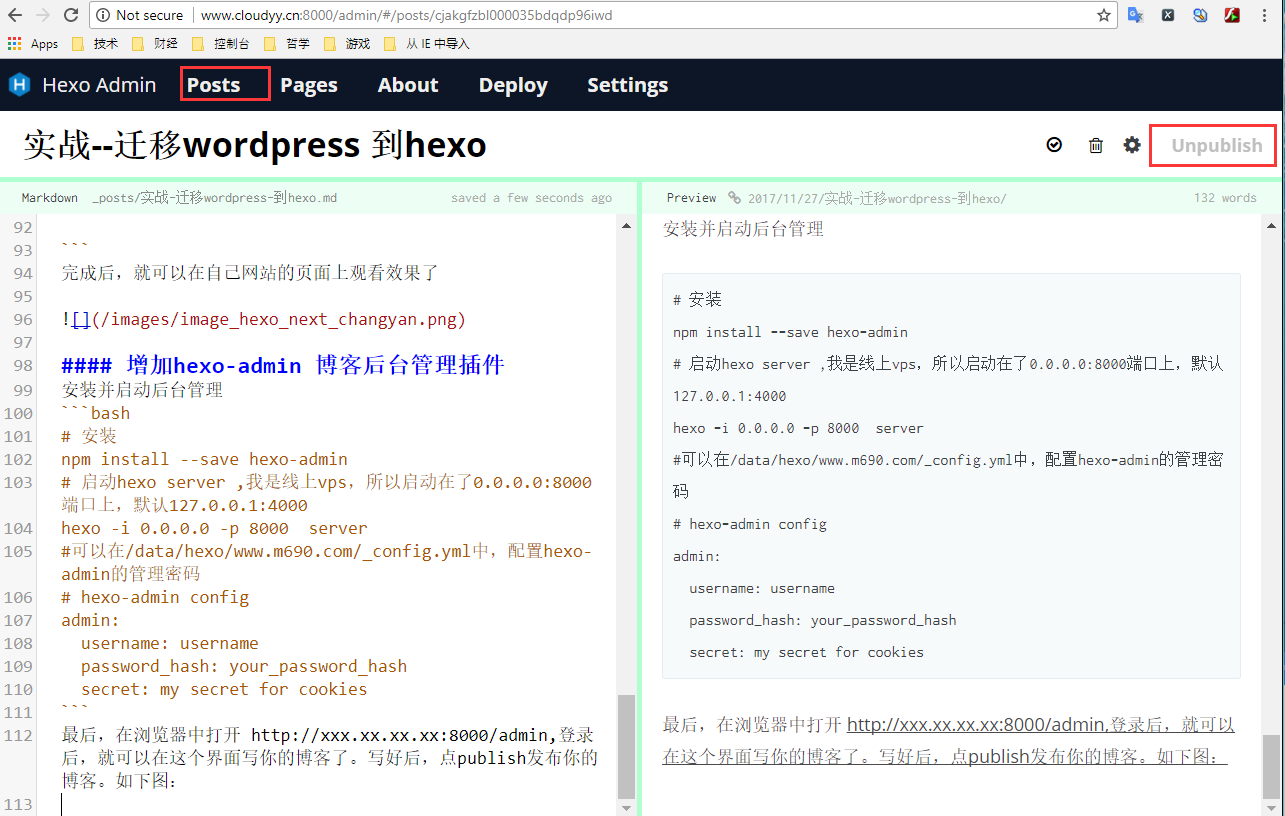Click the site info Not secure icon
1285x816 pixels.
pos(105,15)
